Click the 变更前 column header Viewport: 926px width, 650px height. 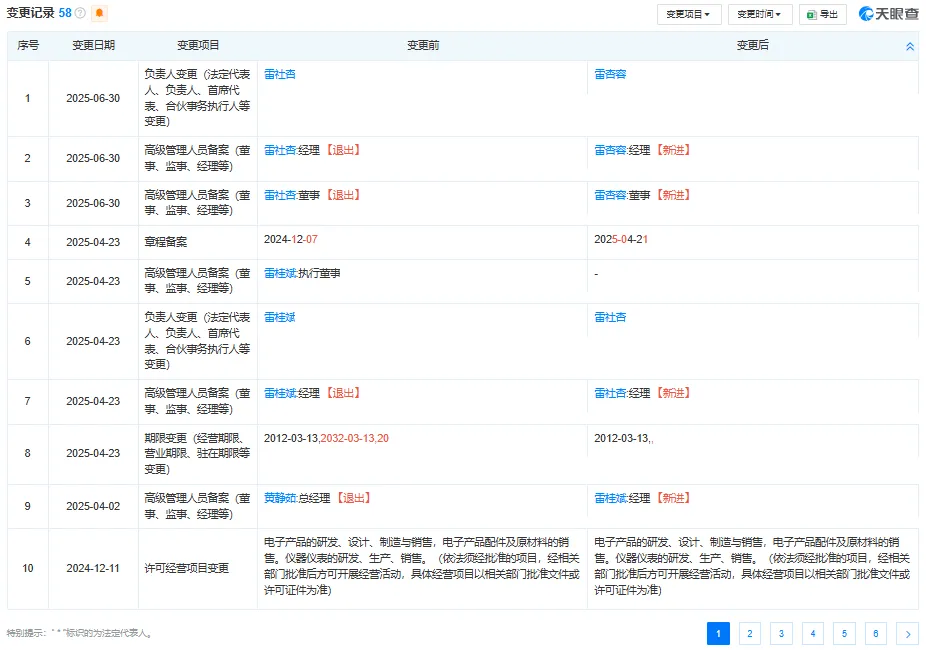[423, 45]
